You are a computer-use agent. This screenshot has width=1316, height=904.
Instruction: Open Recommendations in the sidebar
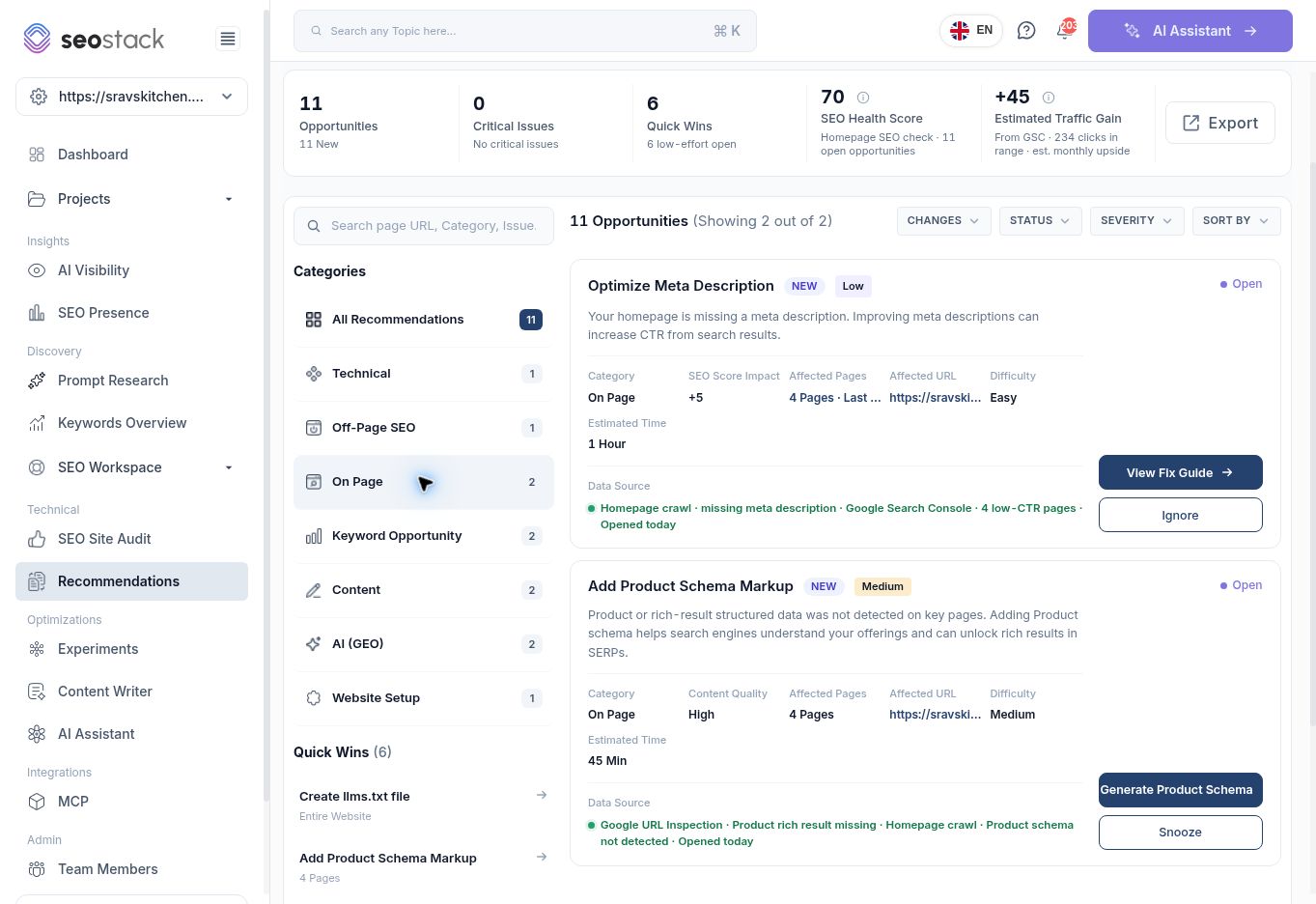[131, 581]
